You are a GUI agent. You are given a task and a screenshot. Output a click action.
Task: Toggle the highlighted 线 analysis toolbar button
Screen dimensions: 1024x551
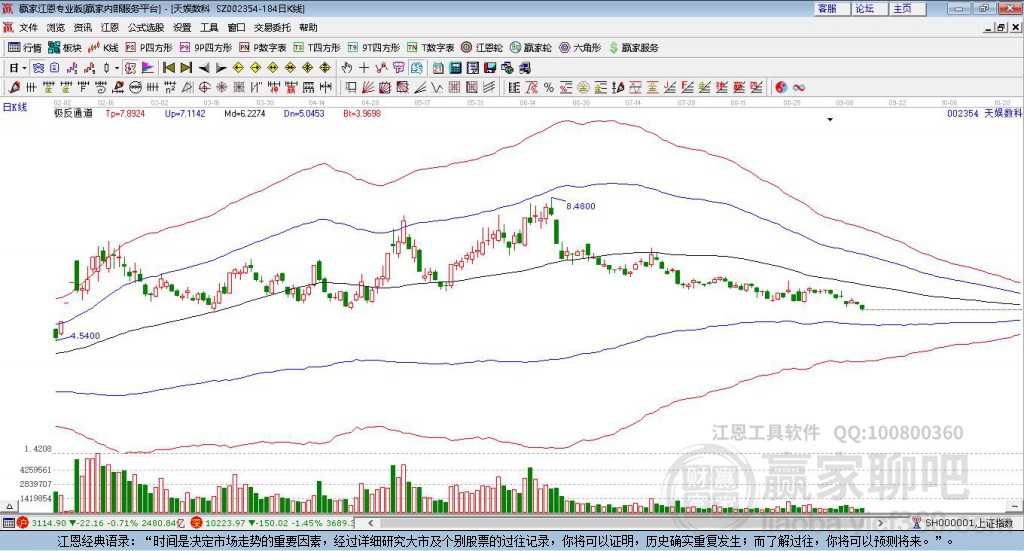click(417, 68)
